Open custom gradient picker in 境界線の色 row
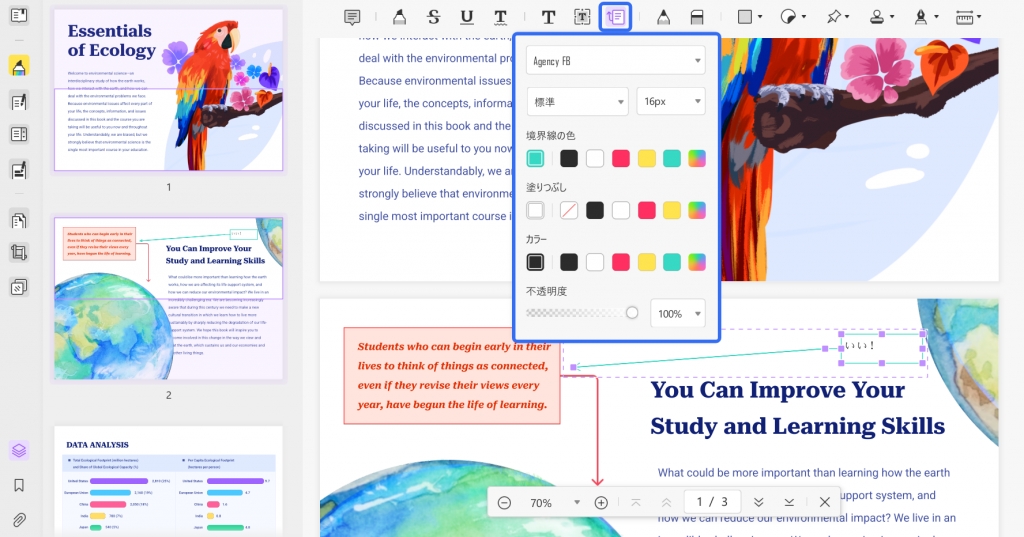This screenshot has width=1024, height=537. pos(697,158)
